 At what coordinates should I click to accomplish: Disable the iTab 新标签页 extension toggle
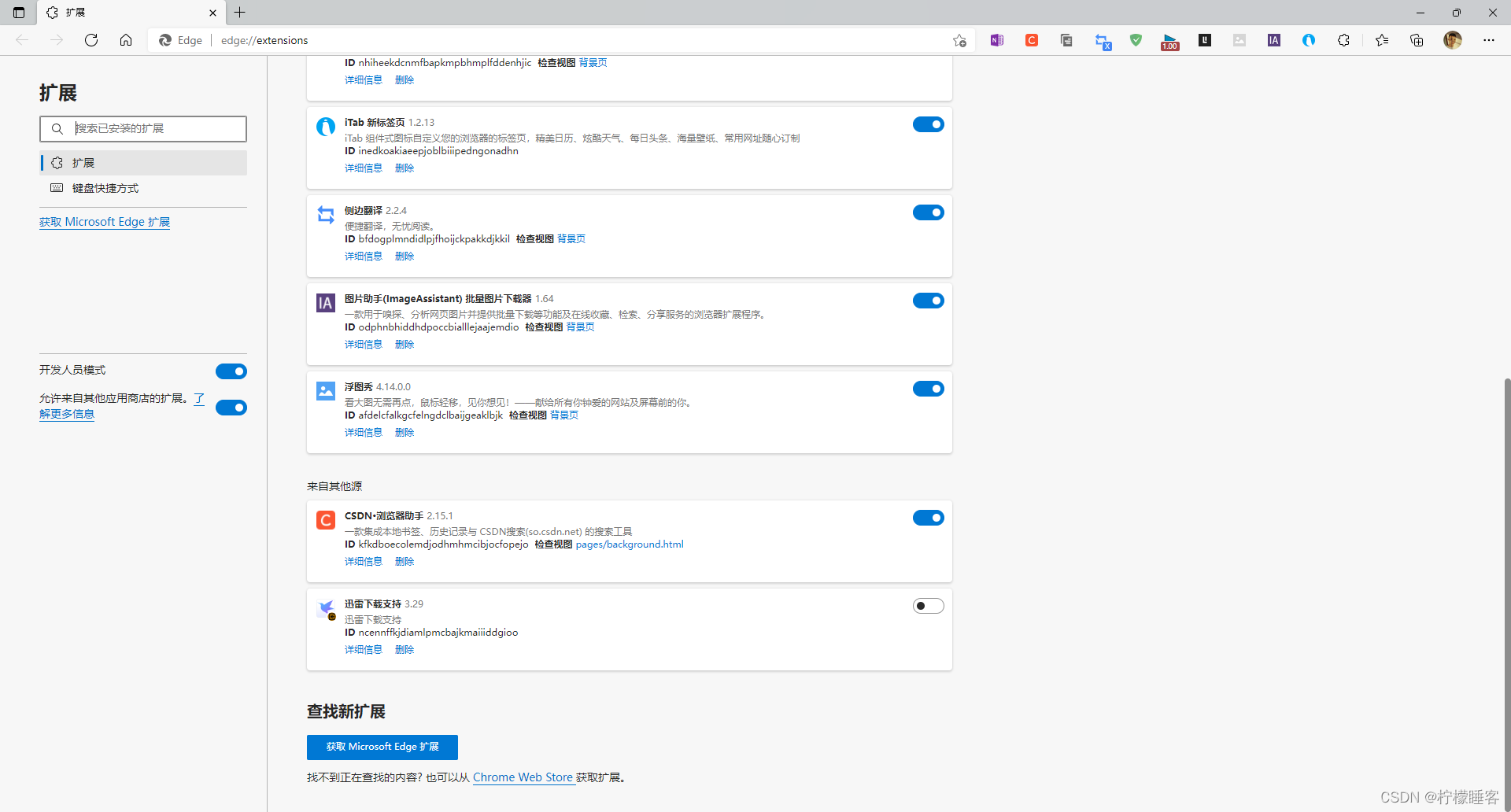coord(929,124)
